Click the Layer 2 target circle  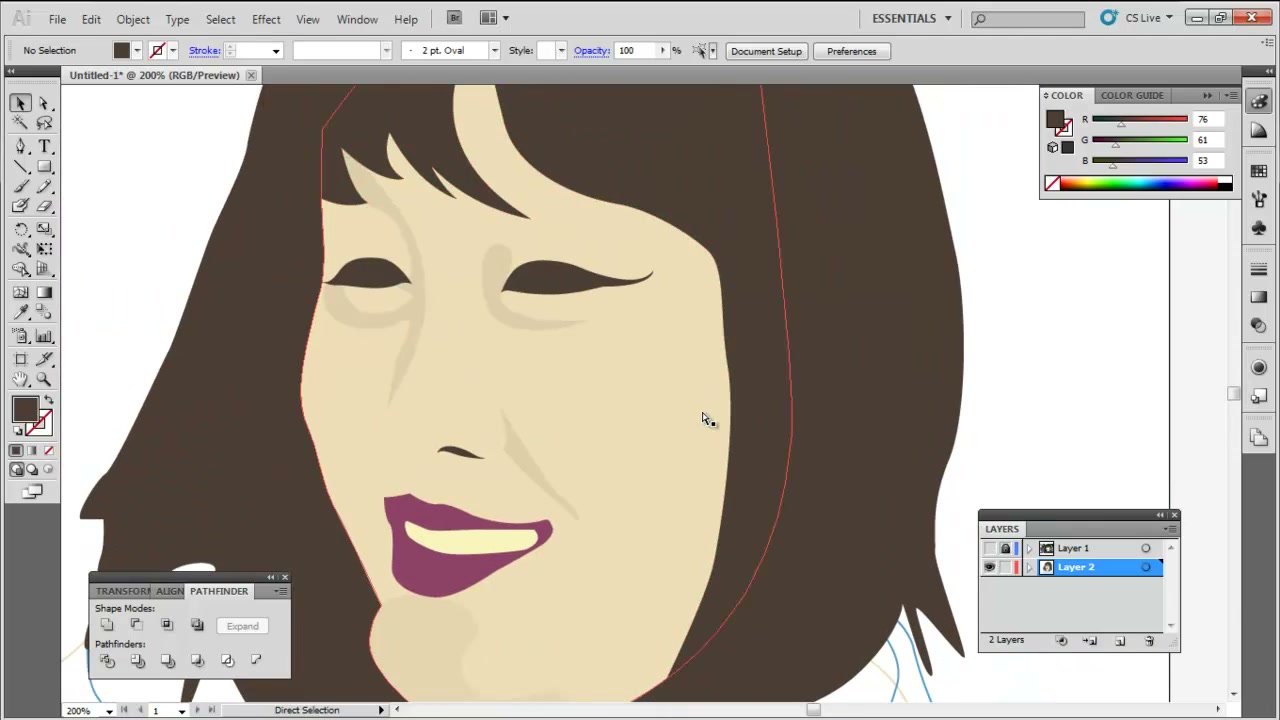tap(1146, 567)
